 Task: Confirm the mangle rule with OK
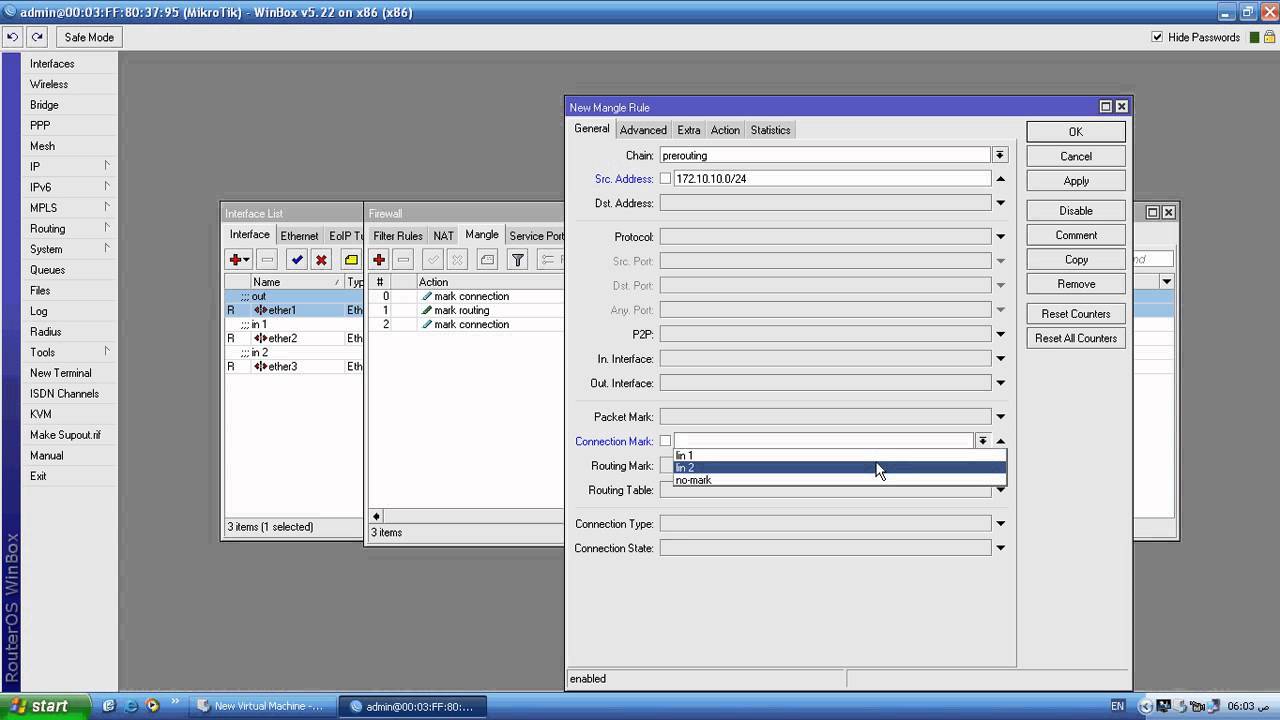coord(1076,132)
